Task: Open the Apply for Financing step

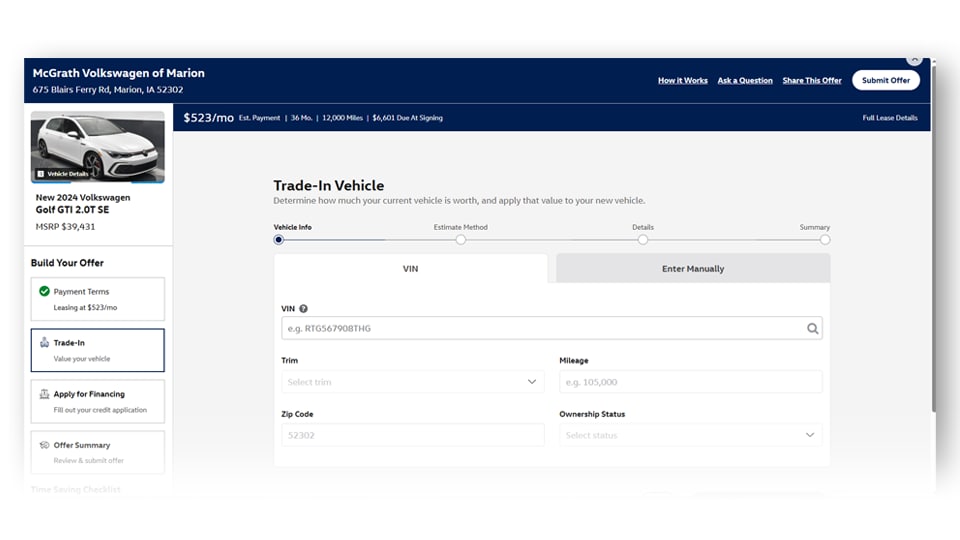Action: [x=98, y=402]
